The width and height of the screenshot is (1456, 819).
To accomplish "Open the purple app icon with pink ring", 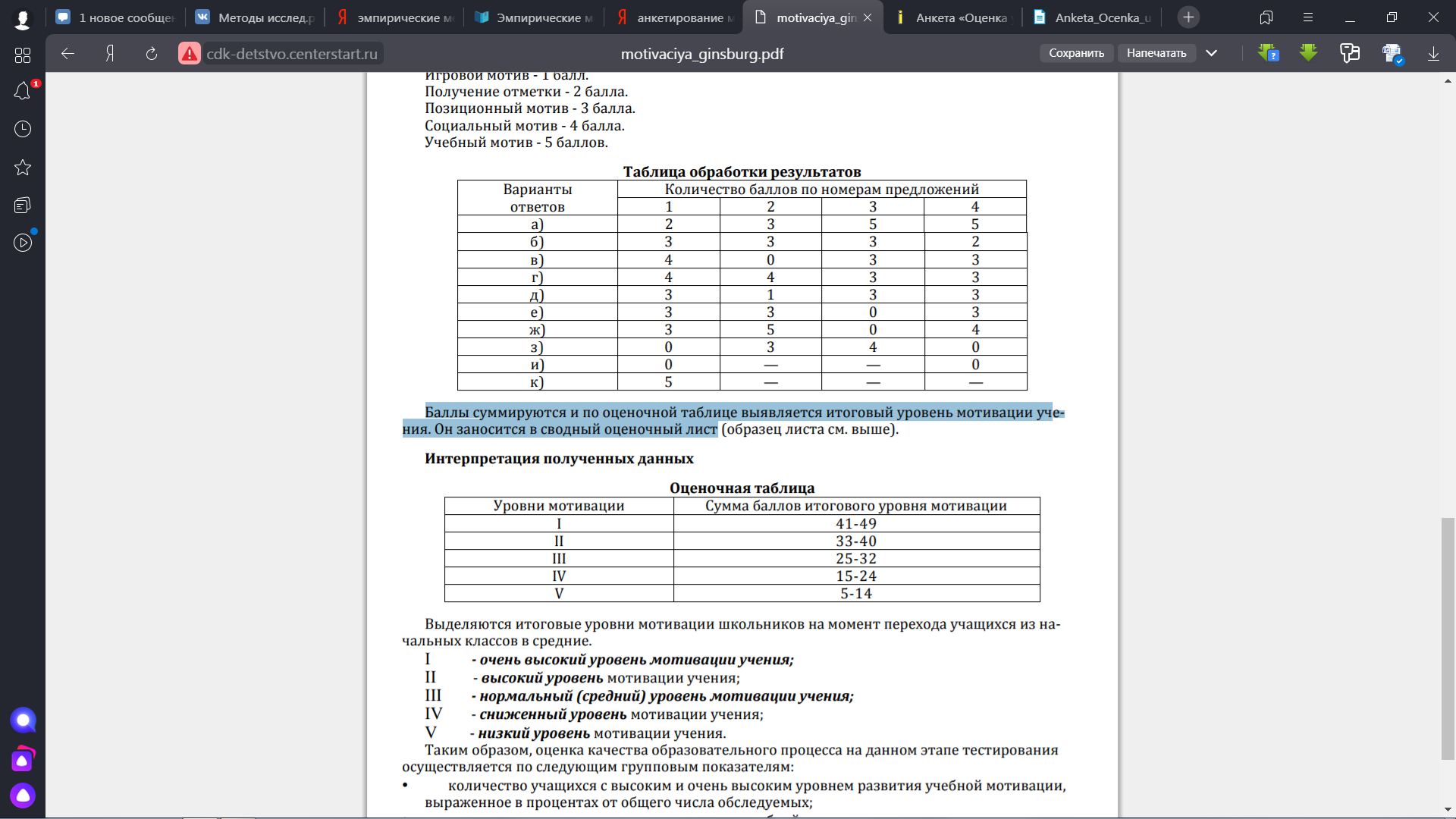I will click(x=23, y=759).
